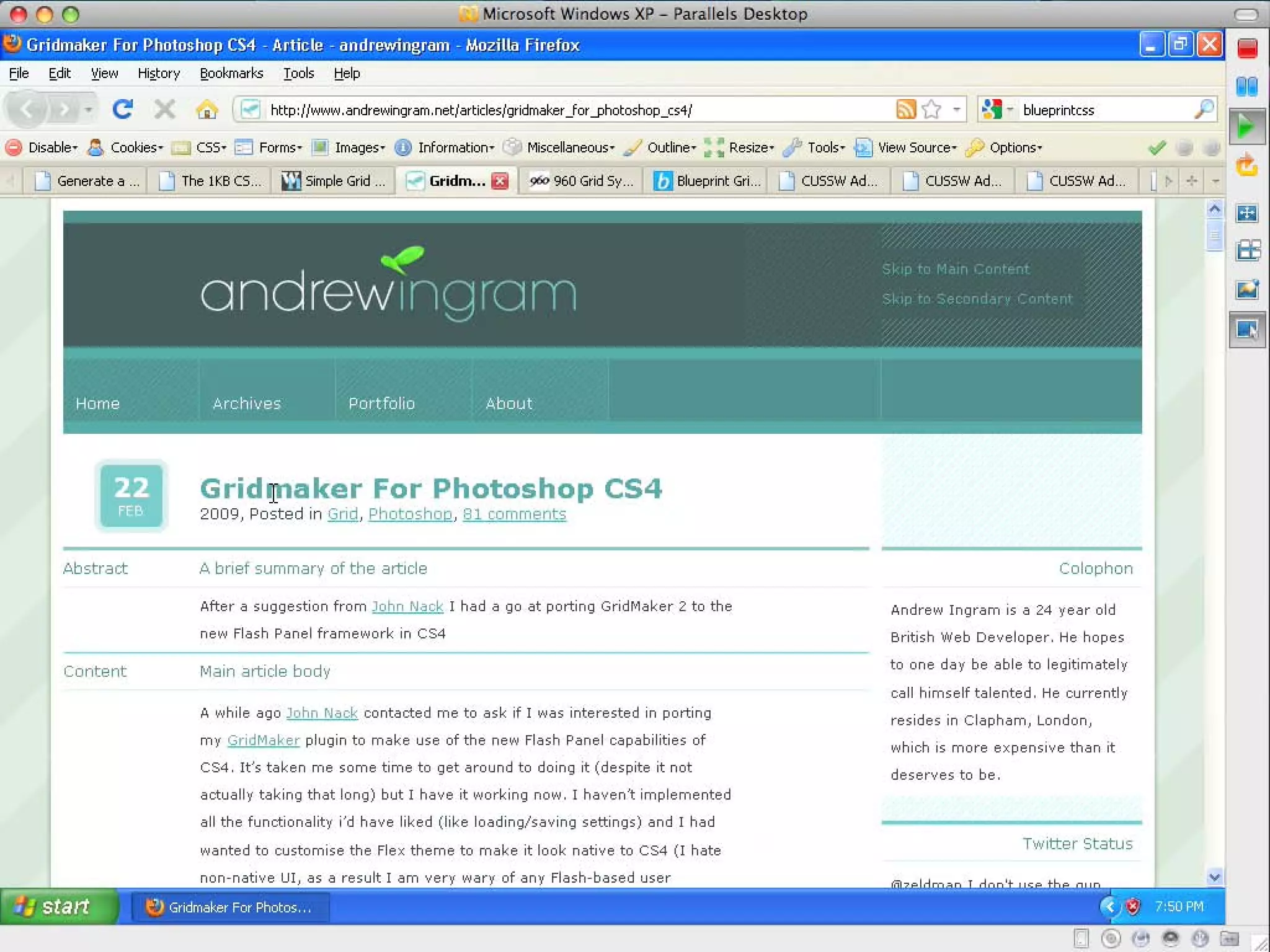Screen dimensions: 1270x952
Task: Open the Archives navigation link
Action: pos(247,403)
